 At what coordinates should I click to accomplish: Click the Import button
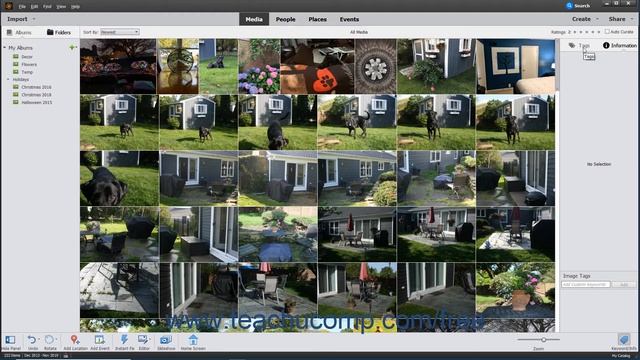click(x=17, y=19)
